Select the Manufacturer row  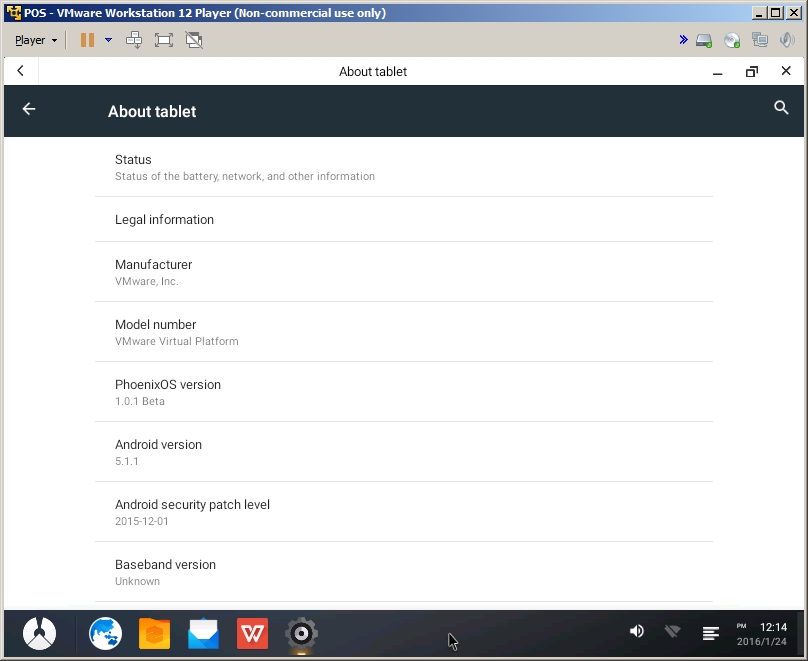pos(403,272)
